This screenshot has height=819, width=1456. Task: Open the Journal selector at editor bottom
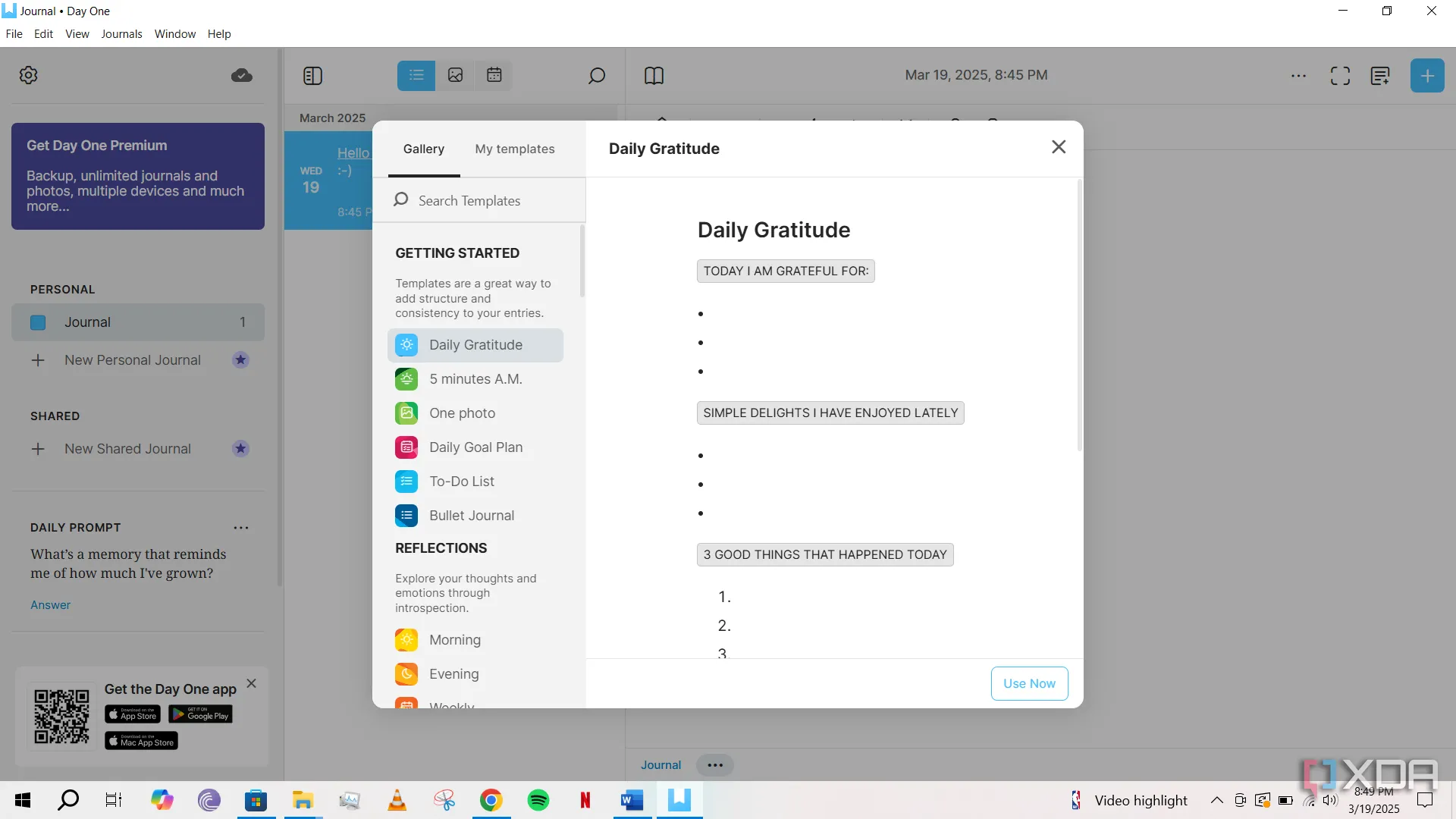point(661,765)
